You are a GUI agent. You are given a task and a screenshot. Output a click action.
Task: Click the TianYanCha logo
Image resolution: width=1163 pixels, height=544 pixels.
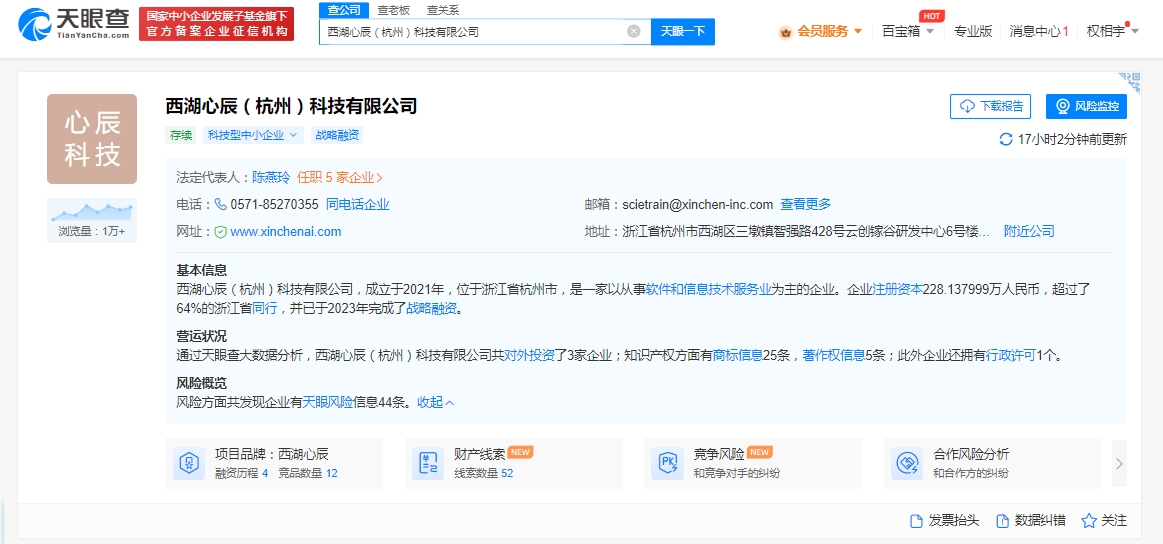click(x=74, y=24)
